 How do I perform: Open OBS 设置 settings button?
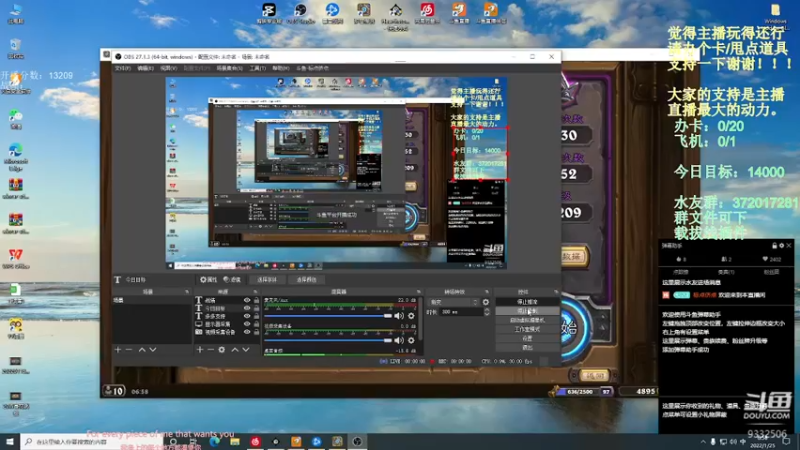[527, 338]
